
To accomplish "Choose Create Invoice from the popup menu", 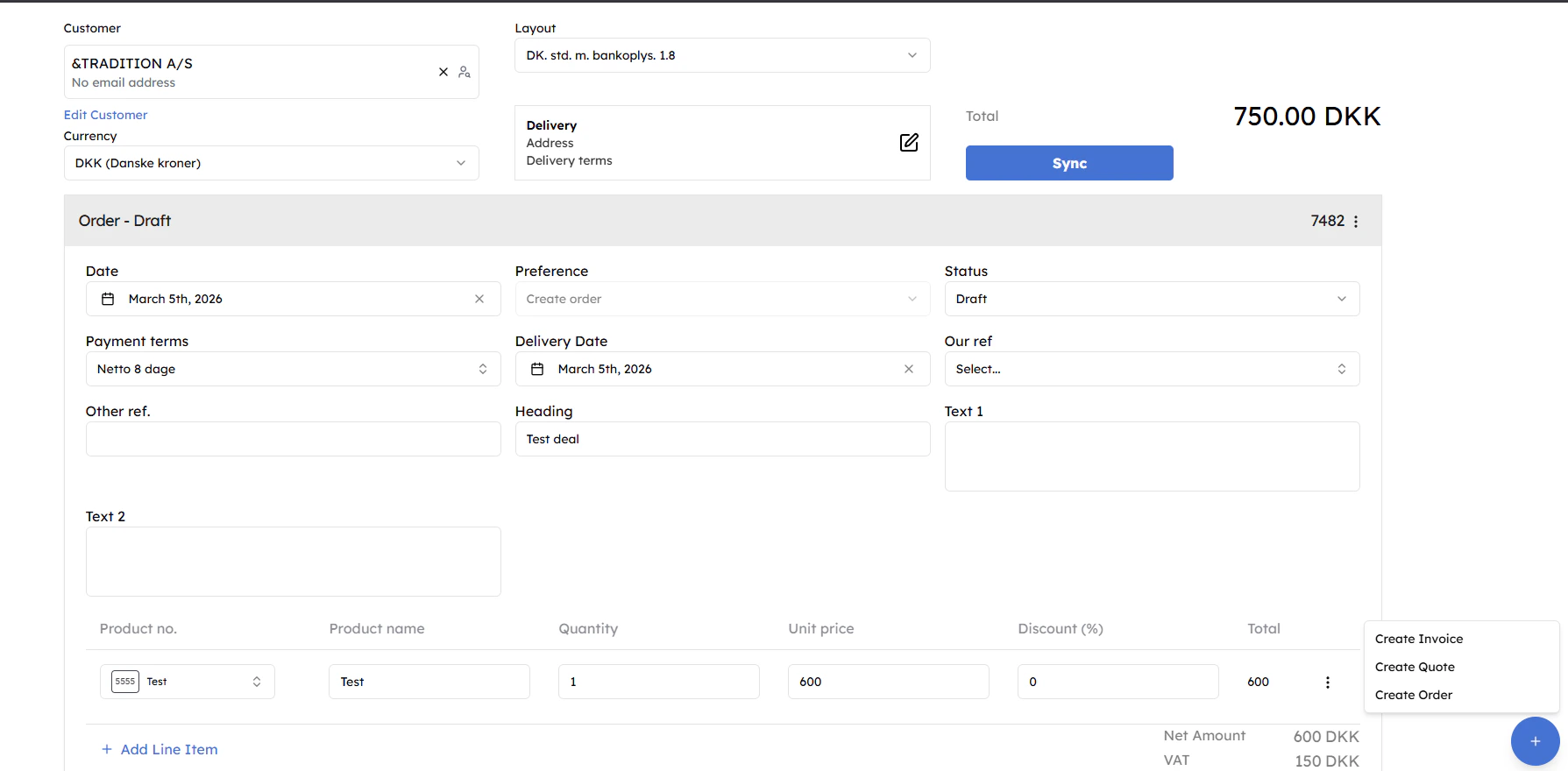I will 1419,639.
